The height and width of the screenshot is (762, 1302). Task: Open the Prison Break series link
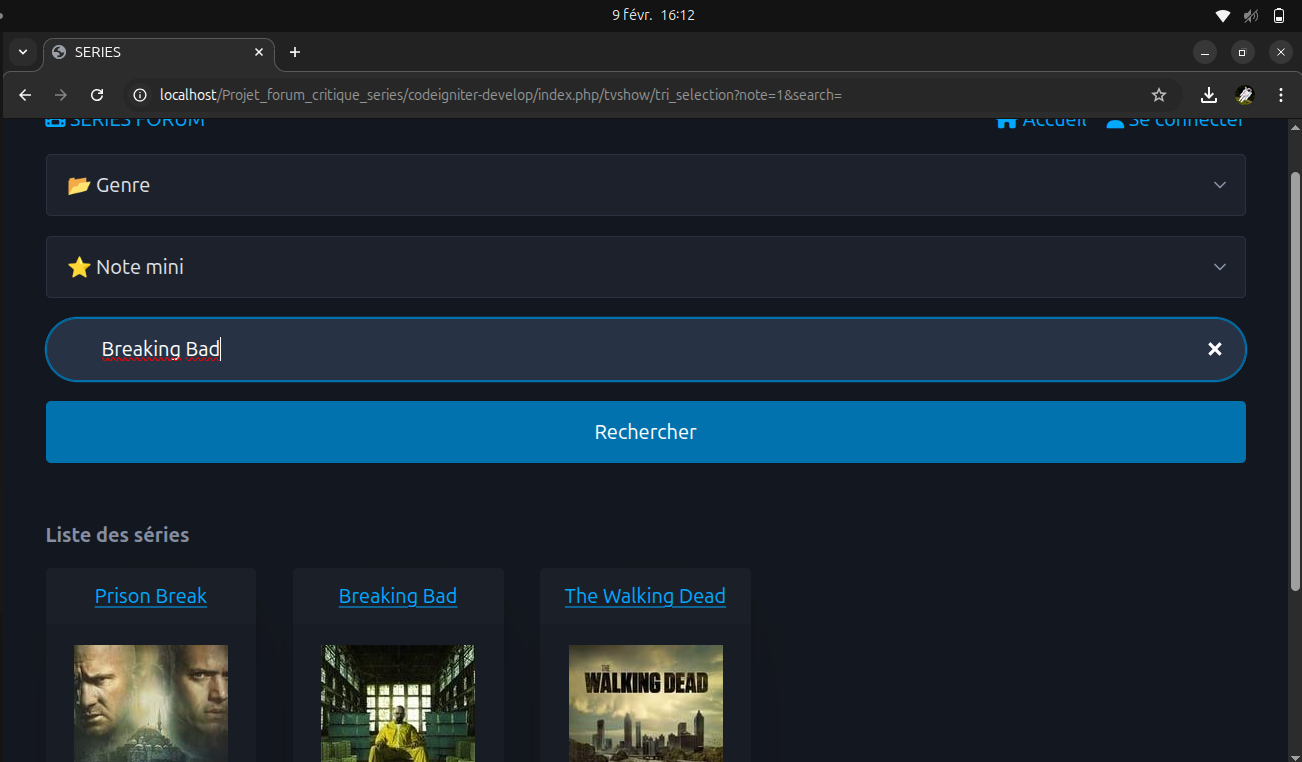click(x=151, y=596)
